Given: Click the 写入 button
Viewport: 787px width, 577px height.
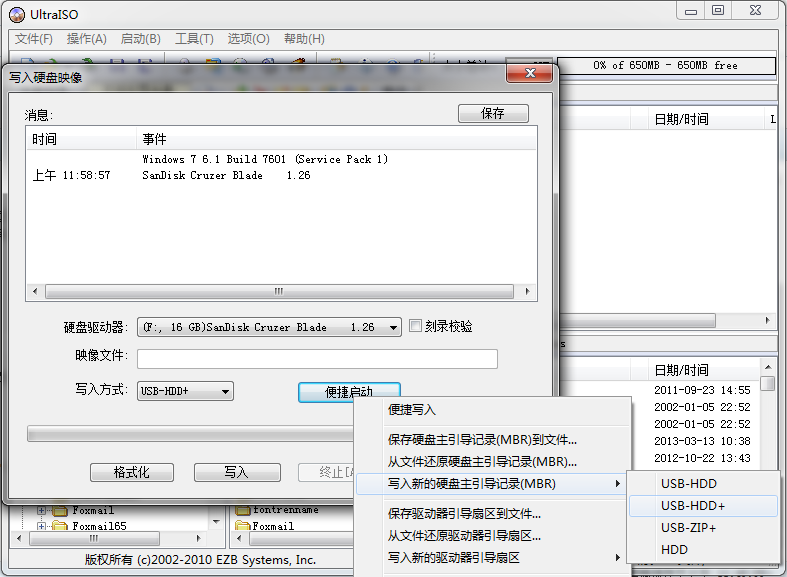Looking at the screenshot, I should (x=237, y=472).
